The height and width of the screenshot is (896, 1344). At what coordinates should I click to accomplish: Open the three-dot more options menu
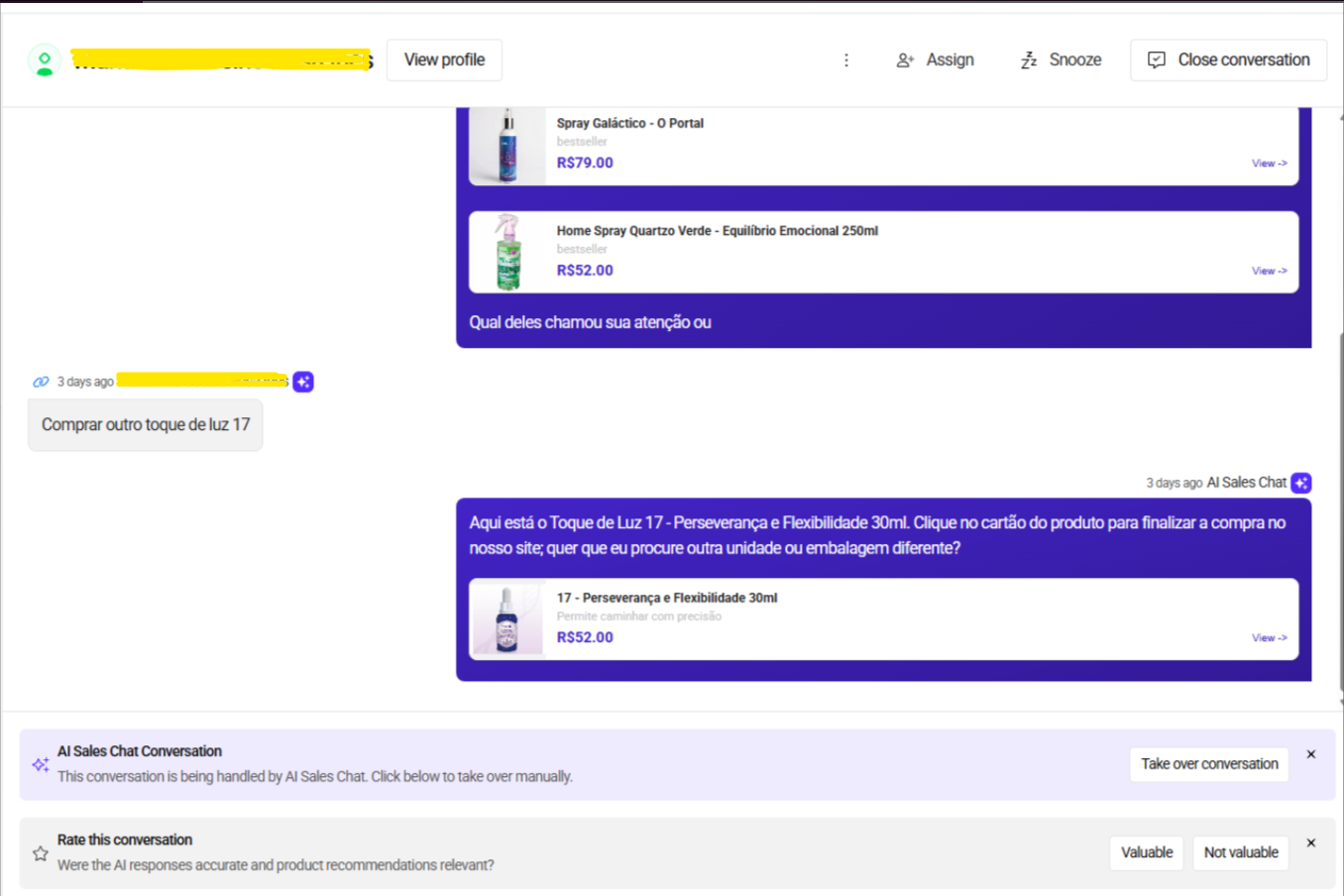(845, 60)
